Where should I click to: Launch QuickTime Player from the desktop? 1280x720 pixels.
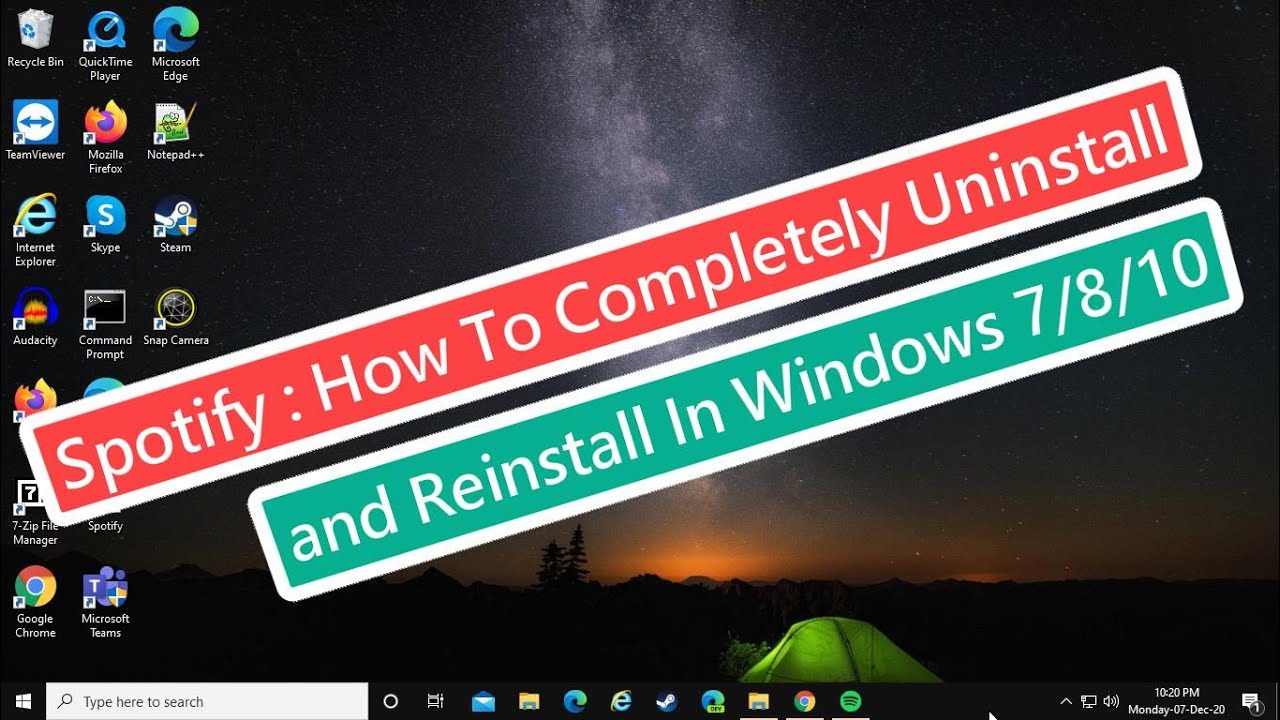tap(105, 46)
